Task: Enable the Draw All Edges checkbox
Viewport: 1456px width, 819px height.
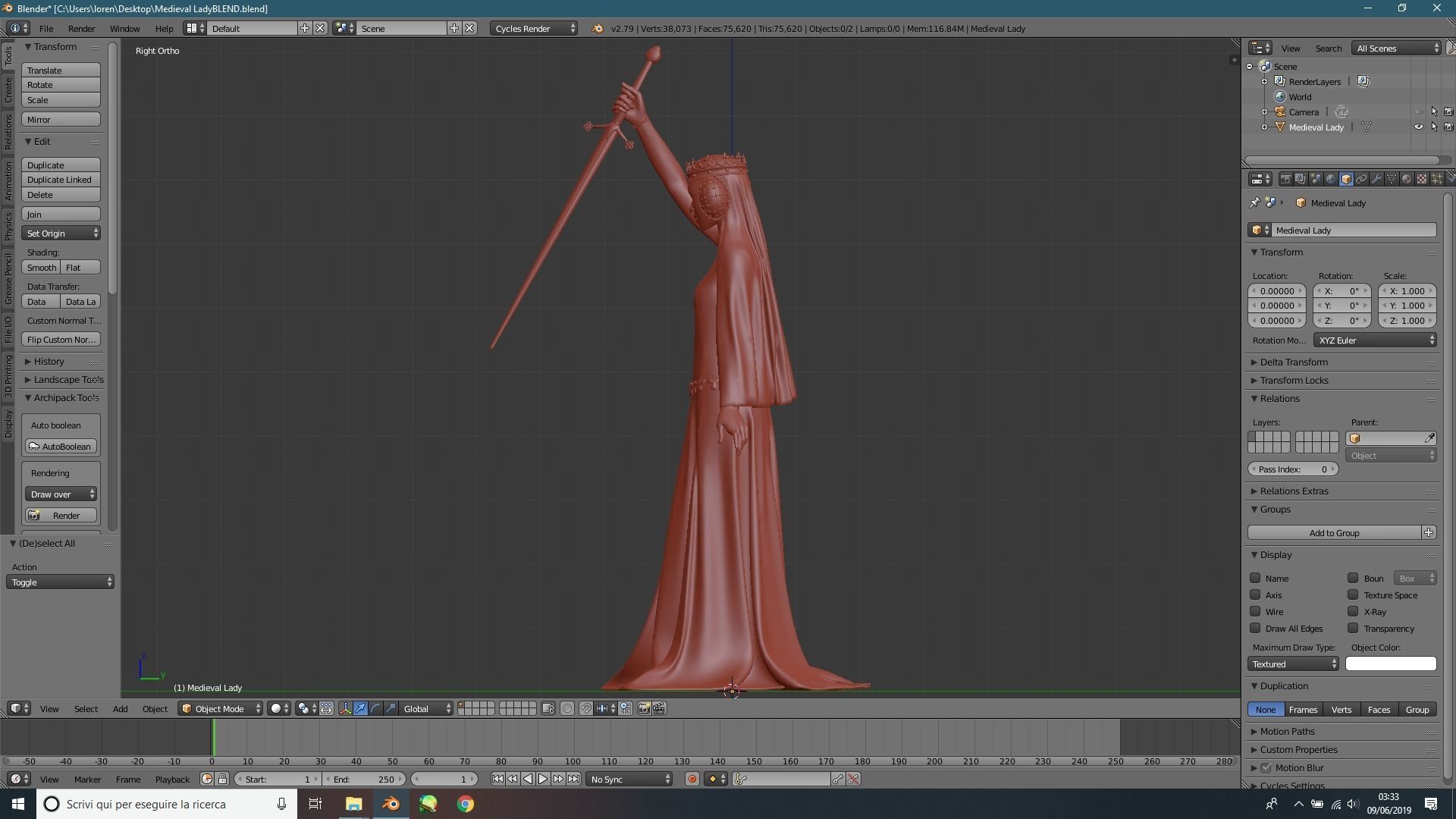Action: pyautogui.click(x=1255, y=628)
